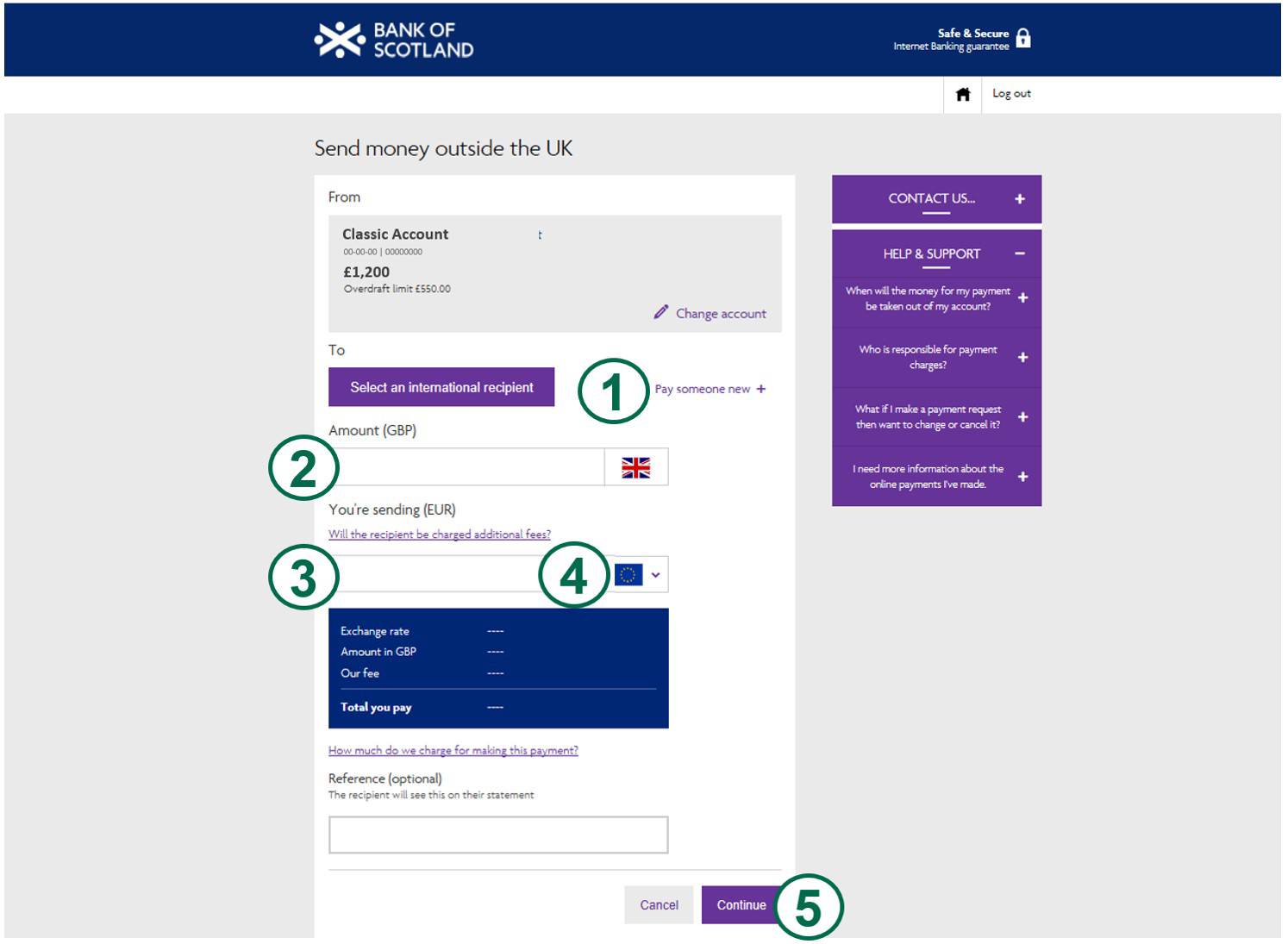Click the pencil icon beside Change account
Screen dimensions: 1288x944
pos(661,312)
